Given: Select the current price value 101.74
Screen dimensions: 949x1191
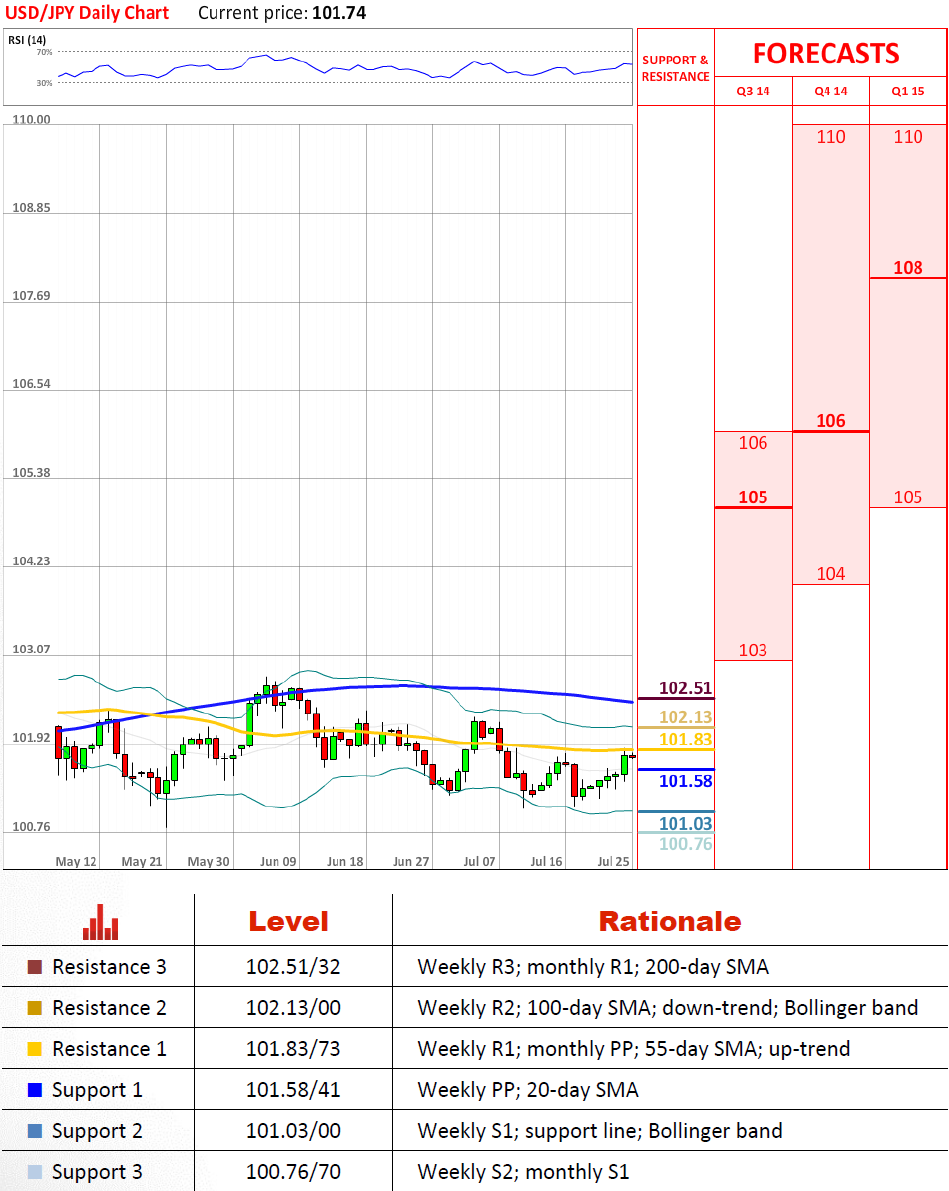Looking at the screenshot, I should (338, 13).
